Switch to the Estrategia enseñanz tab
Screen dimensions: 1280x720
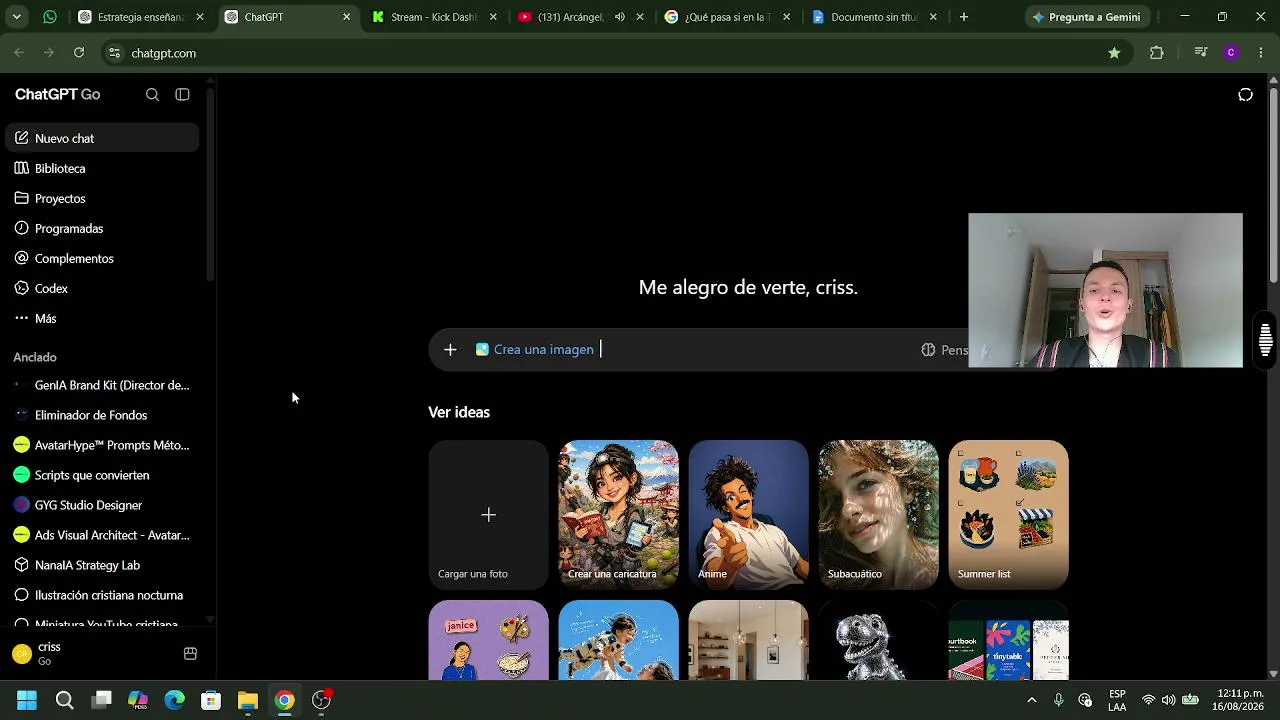141,17
